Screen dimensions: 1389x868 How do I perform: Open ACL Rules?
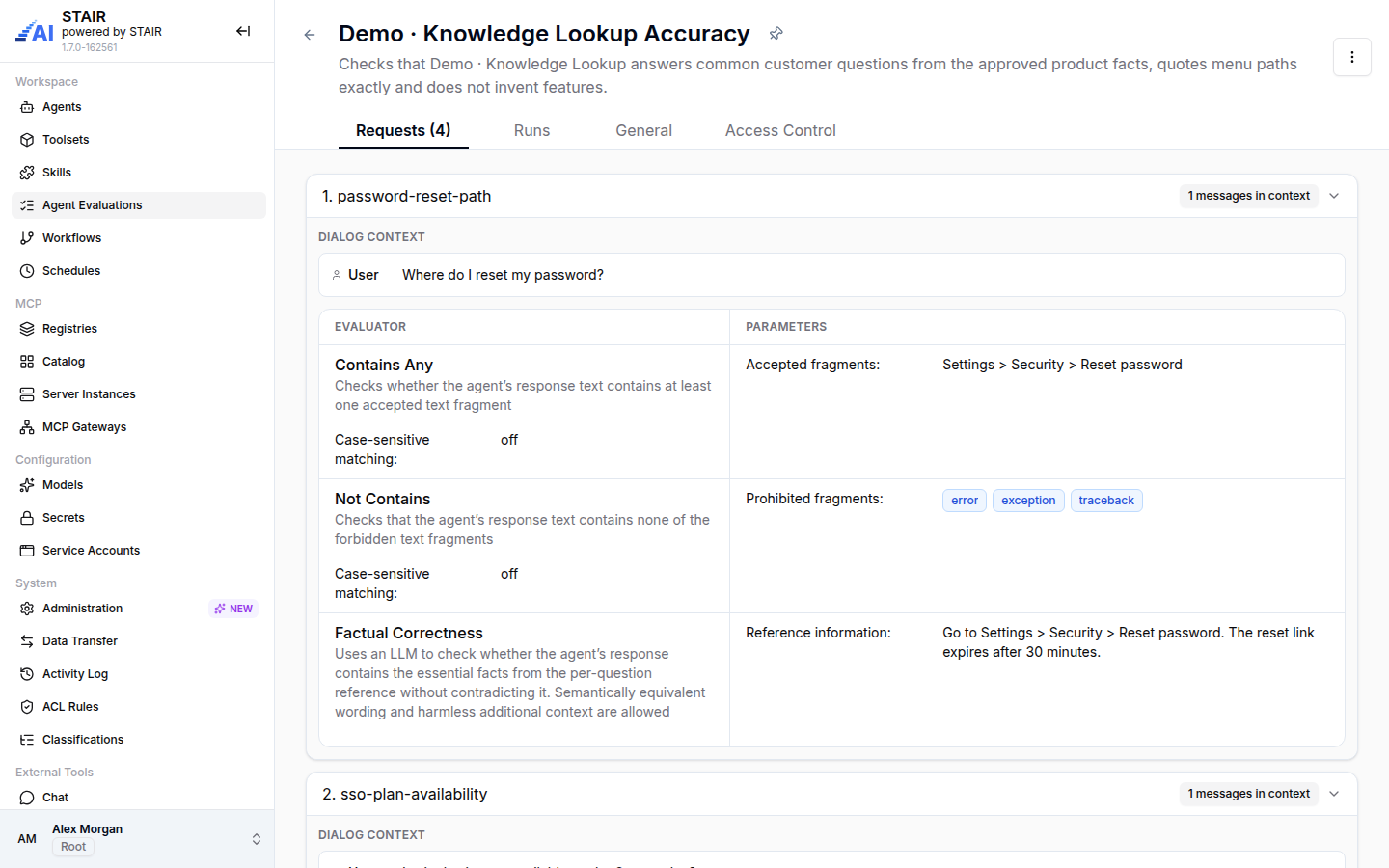pyautogui.click(x=139, y=707)
